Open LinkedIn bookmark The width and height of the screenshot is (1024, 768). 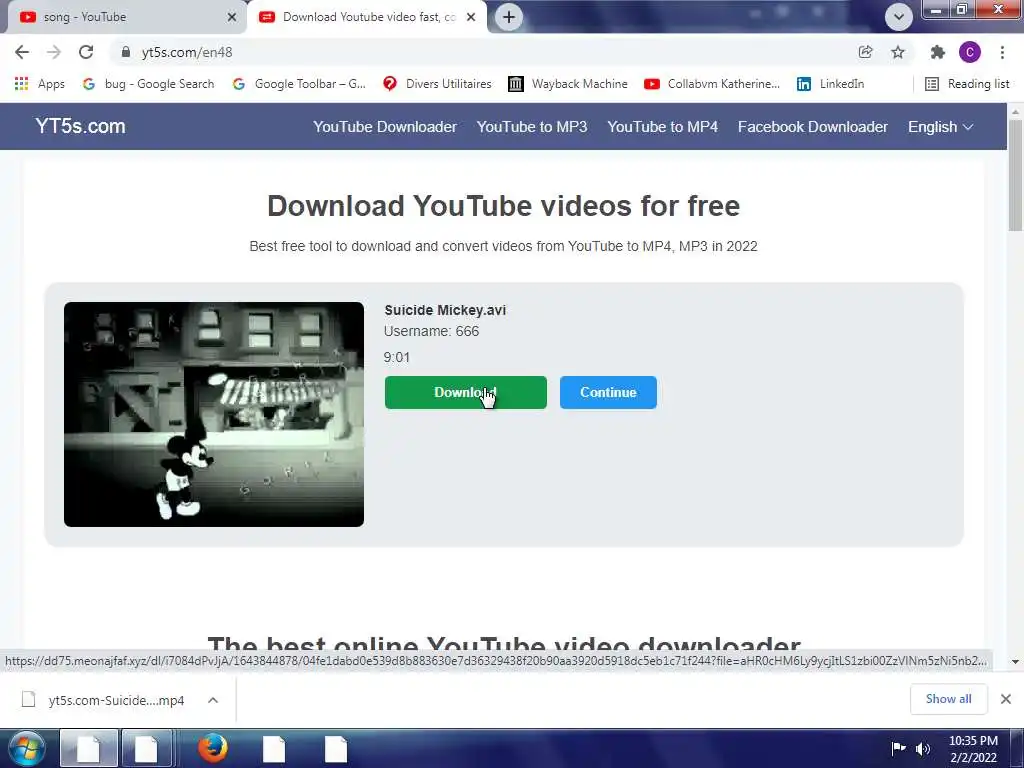coord(830,84)
